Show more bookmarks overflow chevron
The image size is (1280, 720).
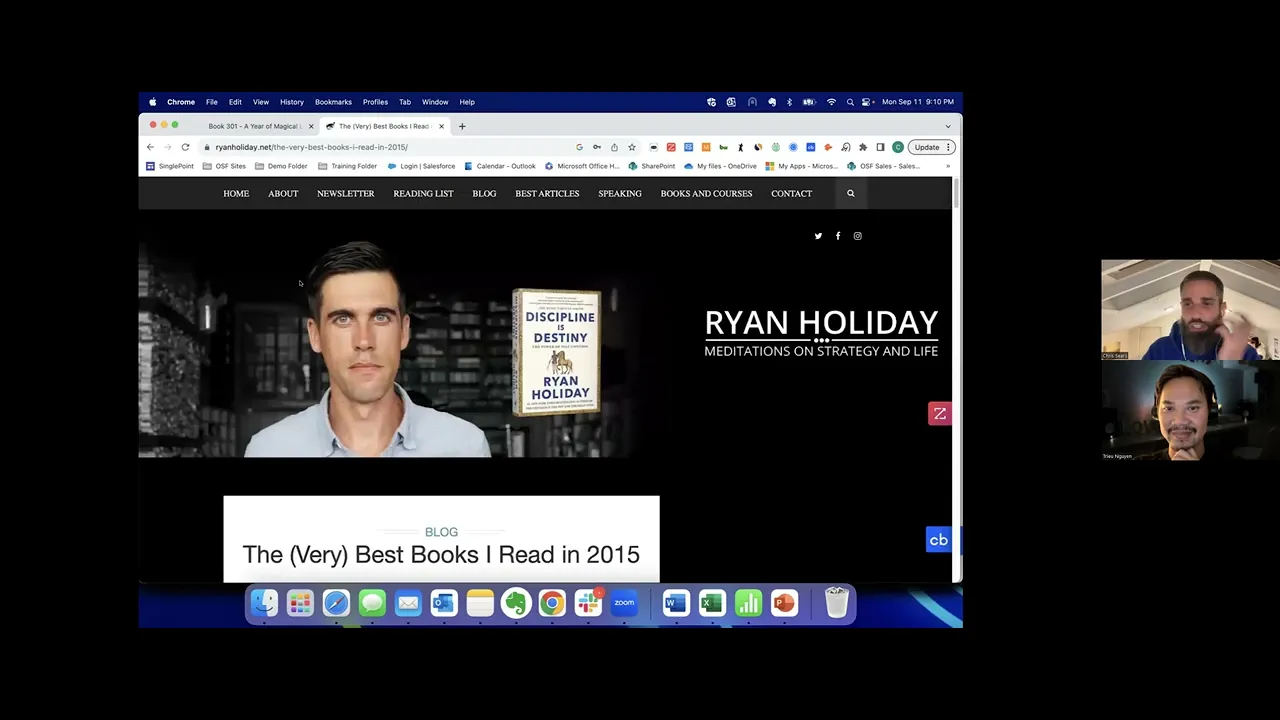pyautogui.click(x=948, y=166)
